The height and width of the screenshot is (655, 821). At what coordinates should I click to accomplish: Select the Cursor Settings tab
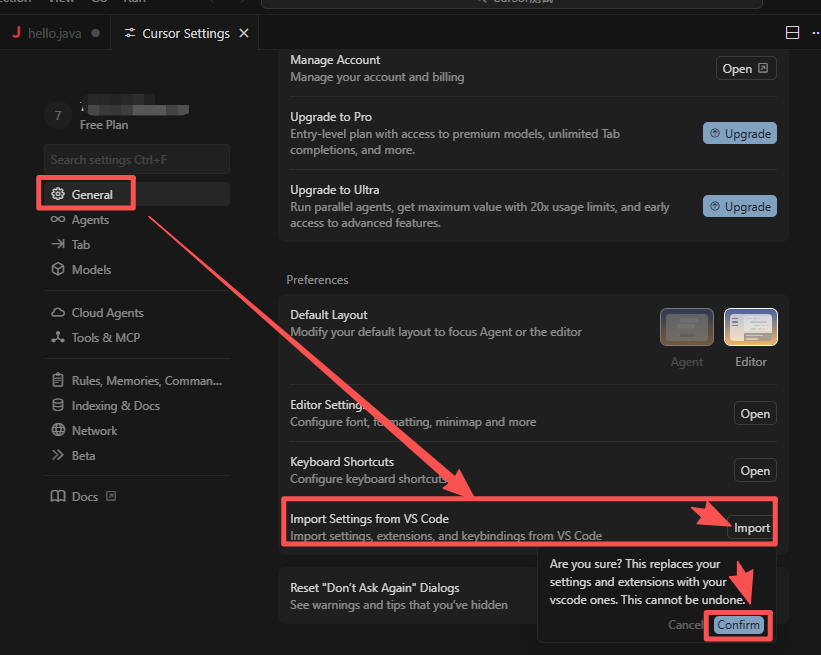[185, 34]
